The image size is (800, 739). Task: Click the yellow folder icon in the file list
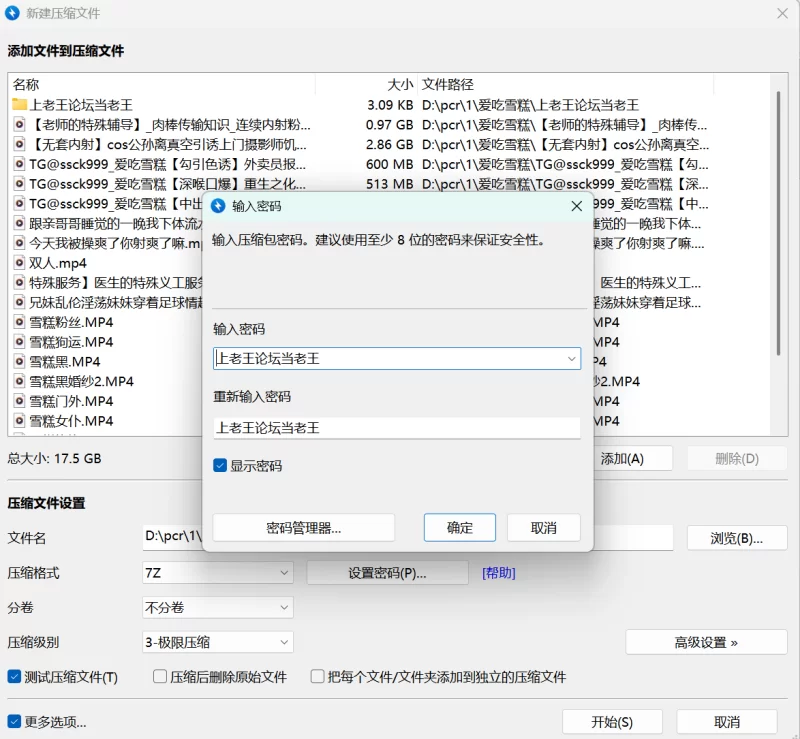(19, 105)
